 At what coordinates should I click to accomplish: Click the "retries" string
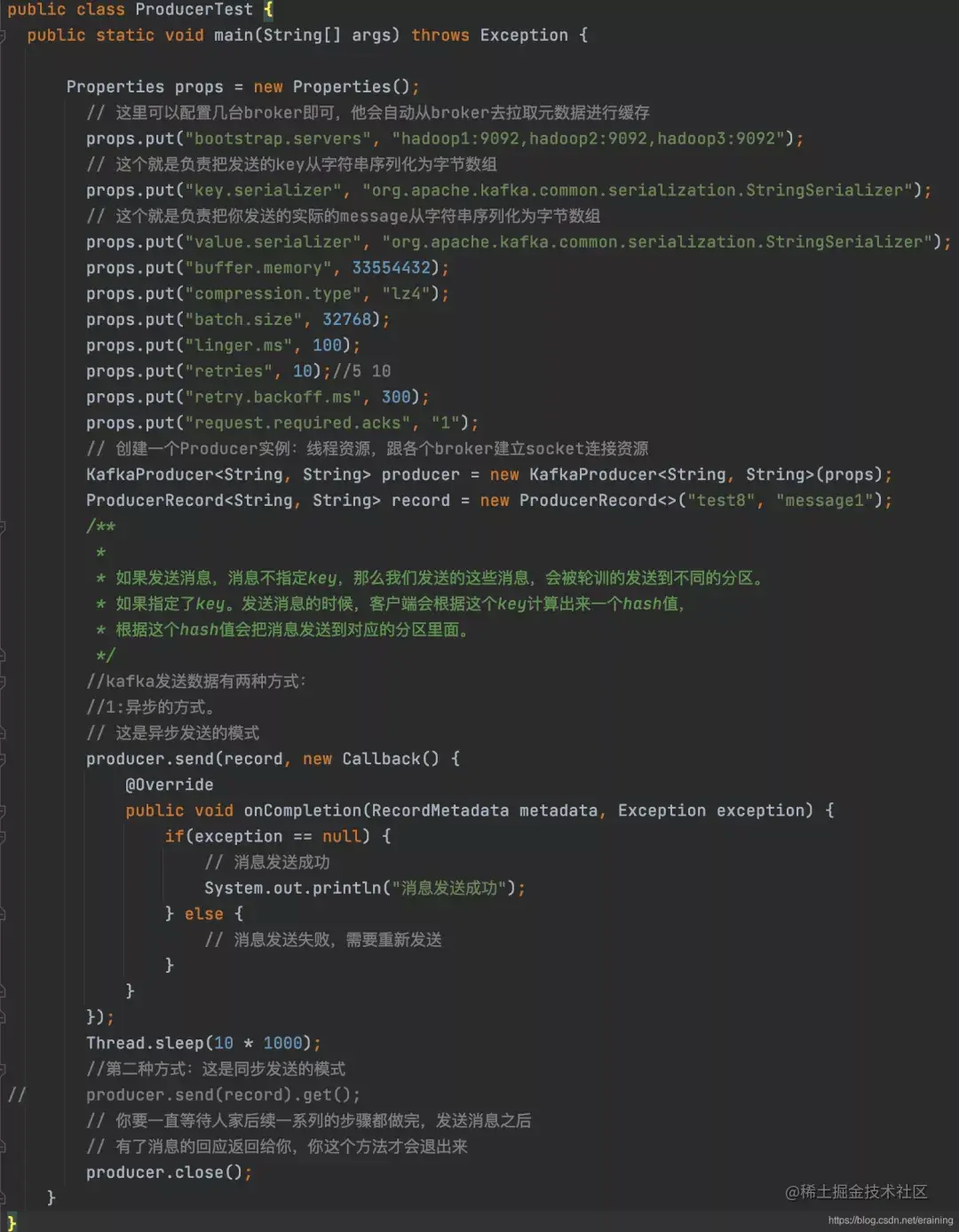(x=228, y=371)
